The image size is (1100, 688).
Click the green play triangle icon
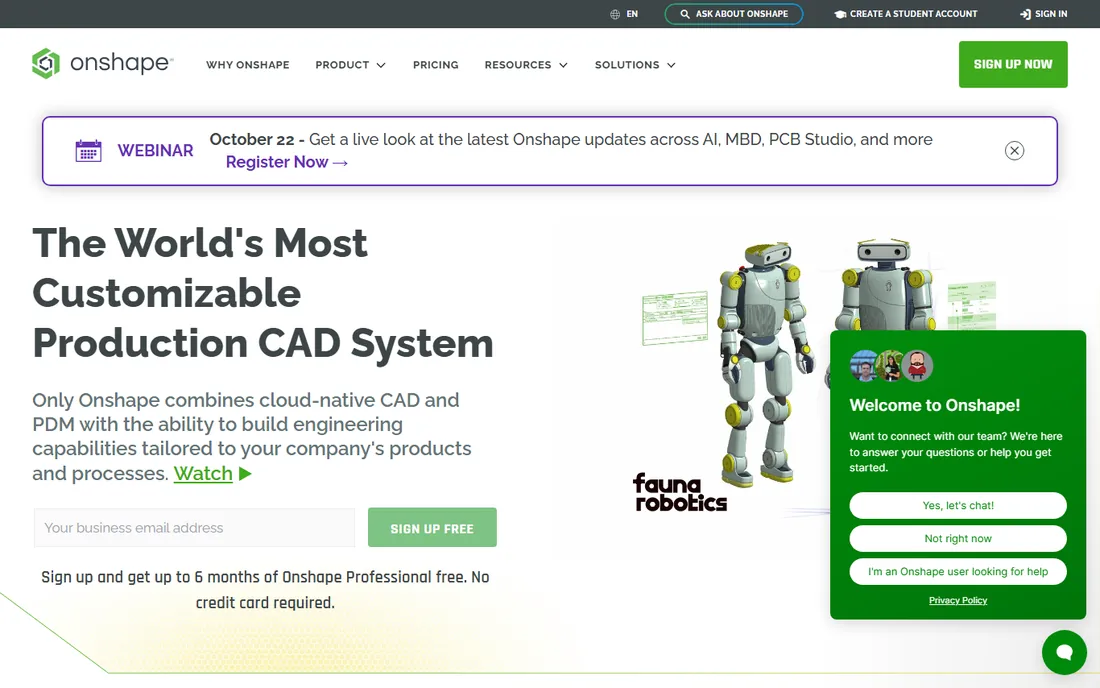(245, 474)
